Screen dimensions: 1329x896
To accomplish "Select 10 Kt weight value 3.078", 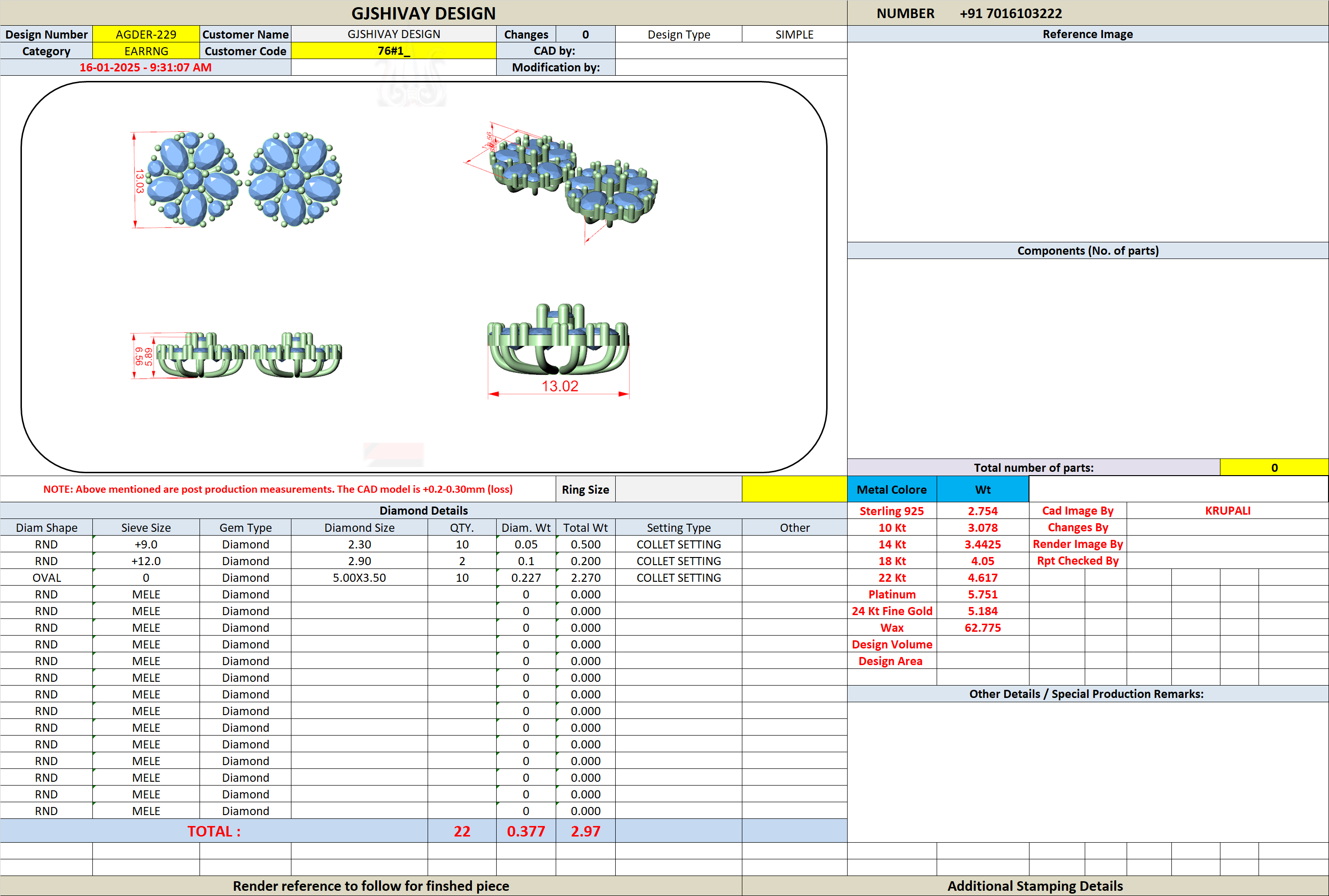I will (982, 528).
